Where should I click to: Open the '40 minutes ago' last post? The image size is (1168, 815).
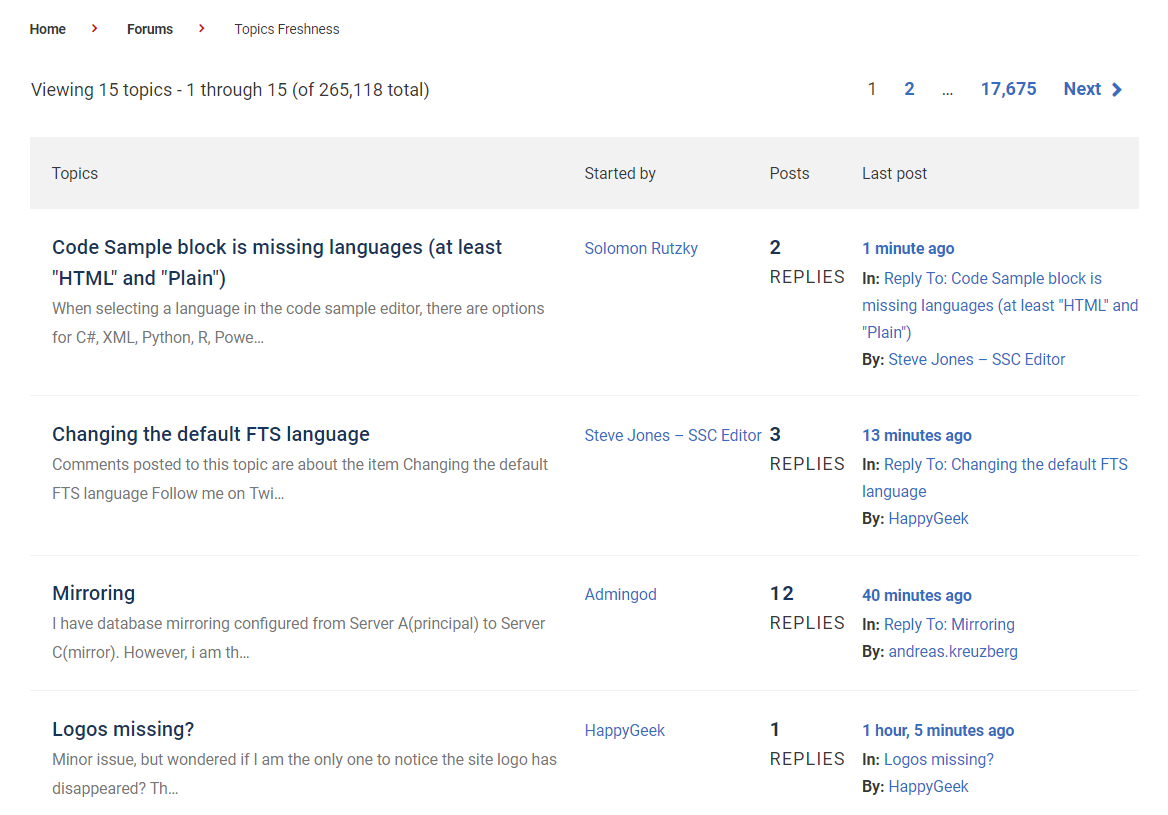(916, 595)
